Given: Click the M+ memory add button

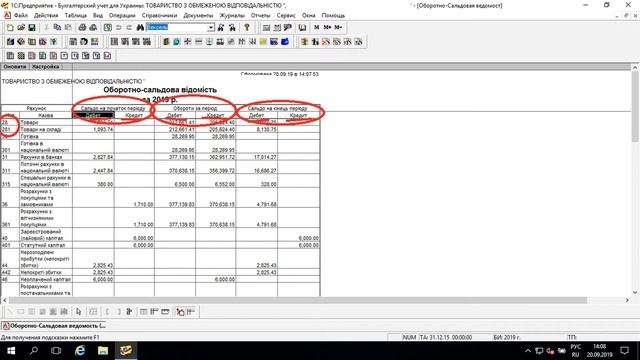Looking at the screenshot, I should point(327,28).
